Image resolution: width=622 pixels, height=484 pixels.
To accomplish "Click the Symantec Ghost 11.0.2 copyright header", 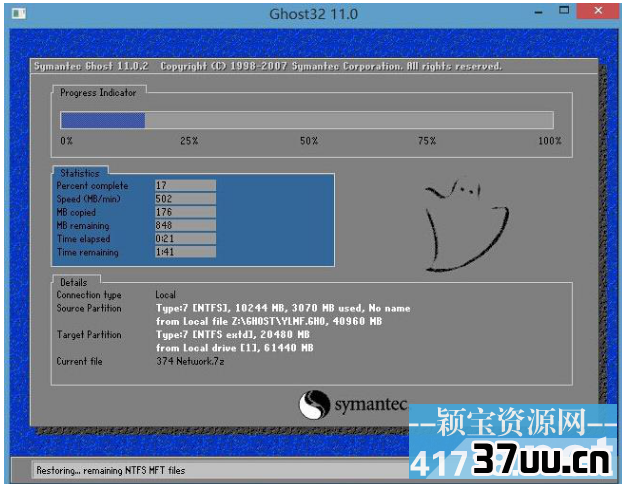I will [x=268, y=66].
